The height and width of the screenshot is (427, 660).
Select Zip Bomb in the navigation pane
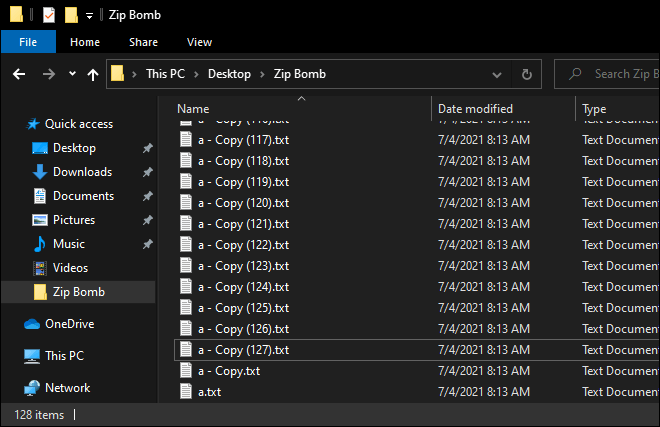pyautogui.click(x=78, y=292)
